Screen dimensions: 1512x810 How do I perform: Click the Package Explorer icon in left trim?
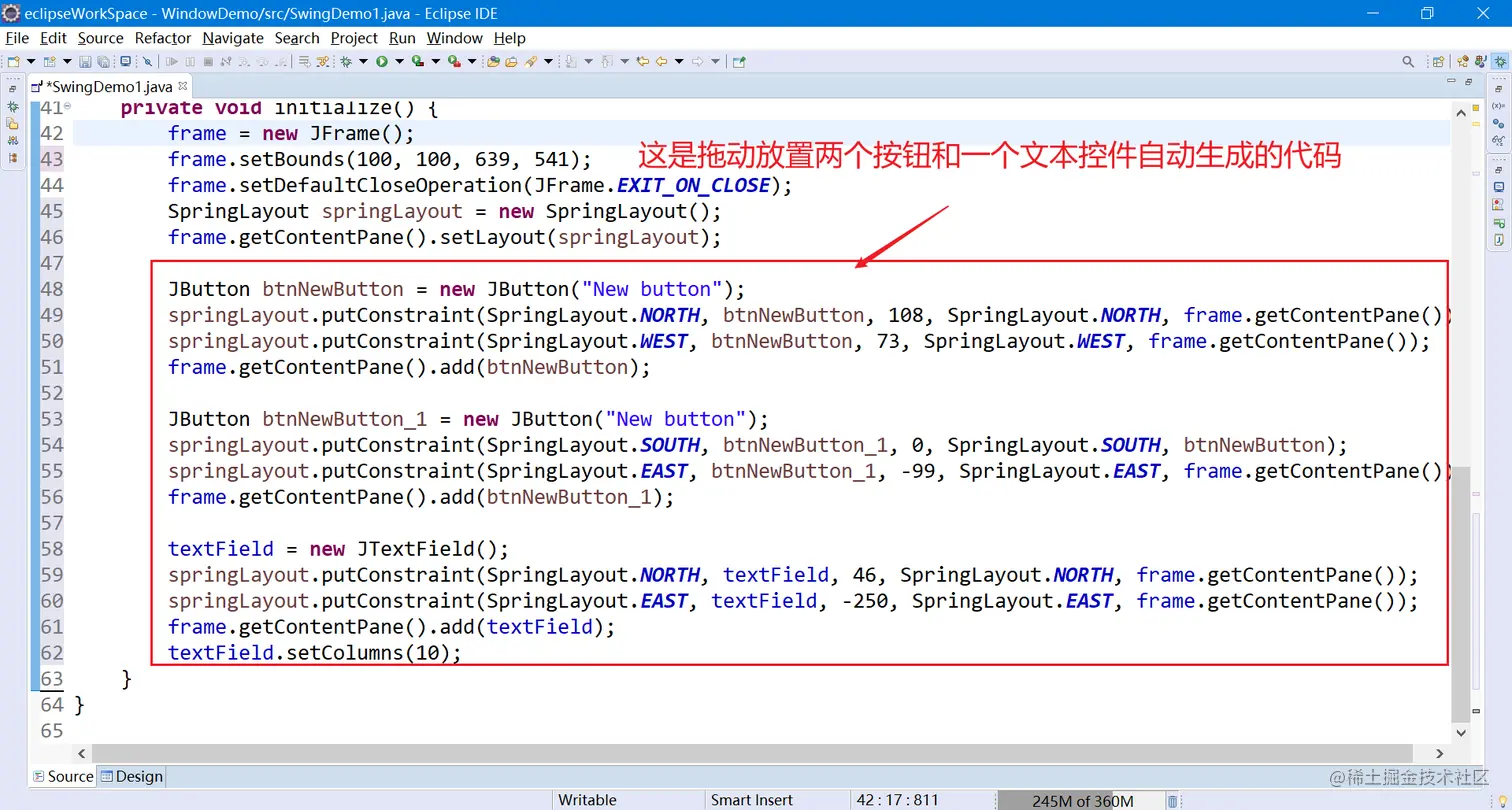(x=13, y=123)
